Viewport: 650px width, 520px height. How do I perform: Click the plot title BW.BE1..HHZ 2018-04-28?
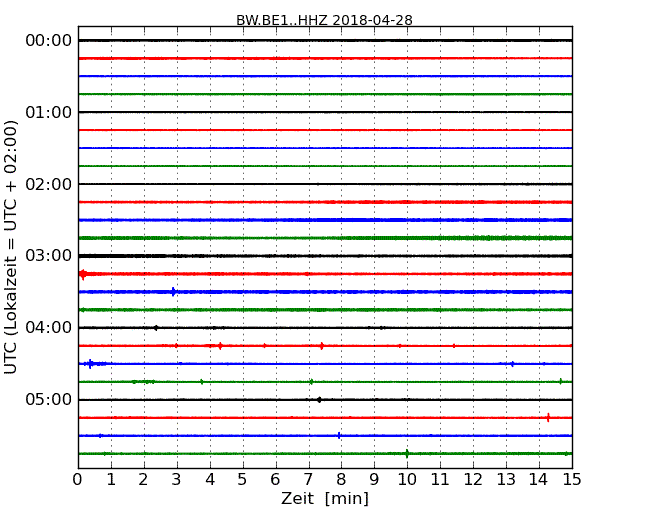click(x=324, y=20)
